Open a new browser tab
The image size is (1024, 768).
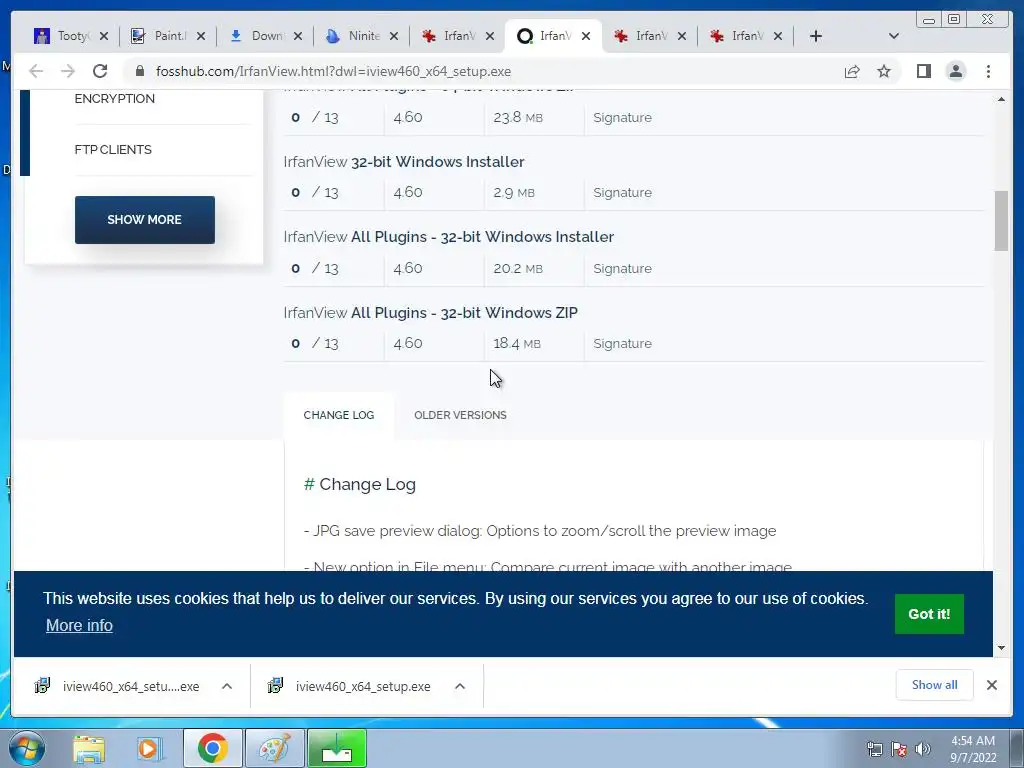(816, 36)
